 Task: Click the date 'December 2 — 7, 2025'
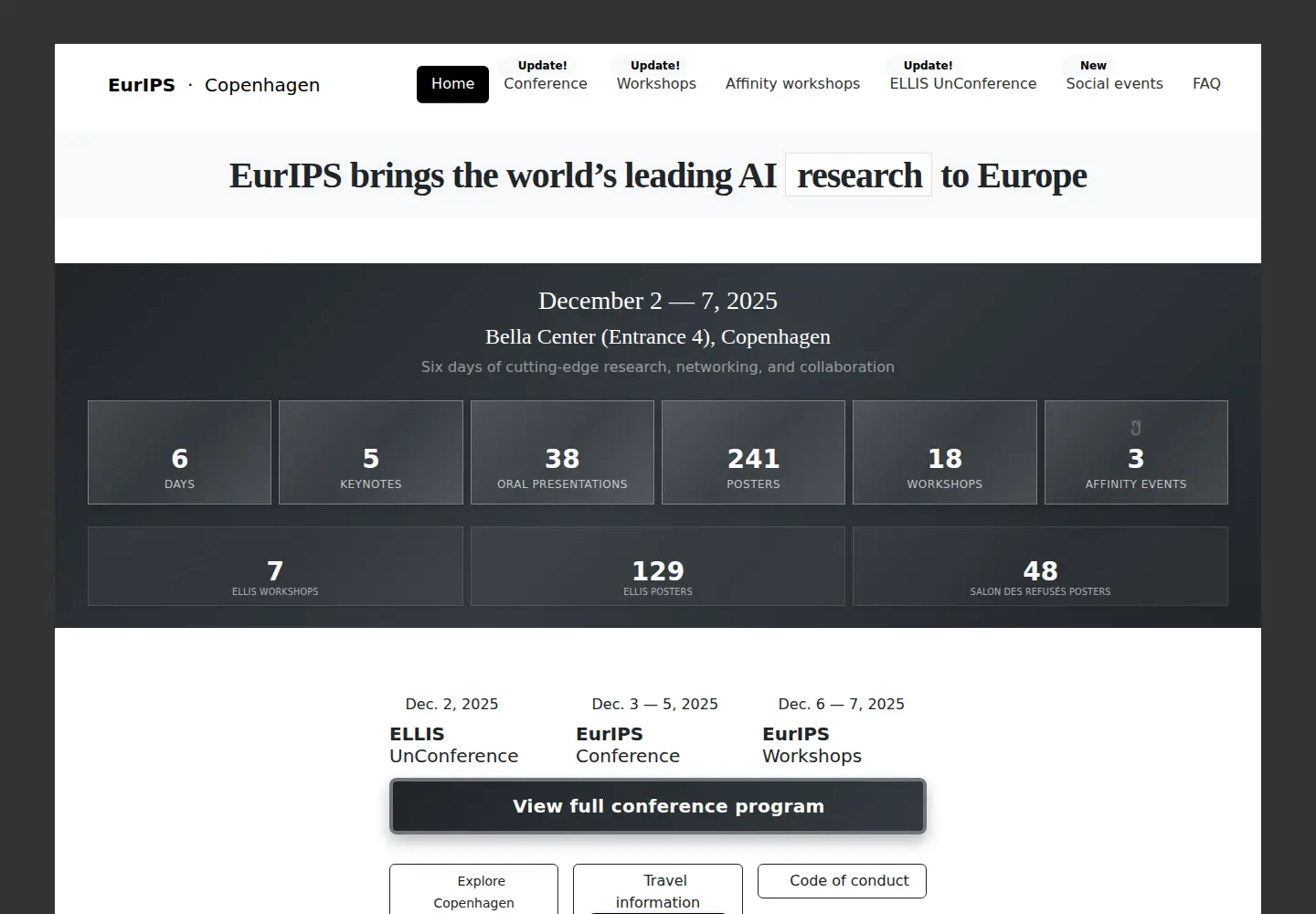coord(658,301)
